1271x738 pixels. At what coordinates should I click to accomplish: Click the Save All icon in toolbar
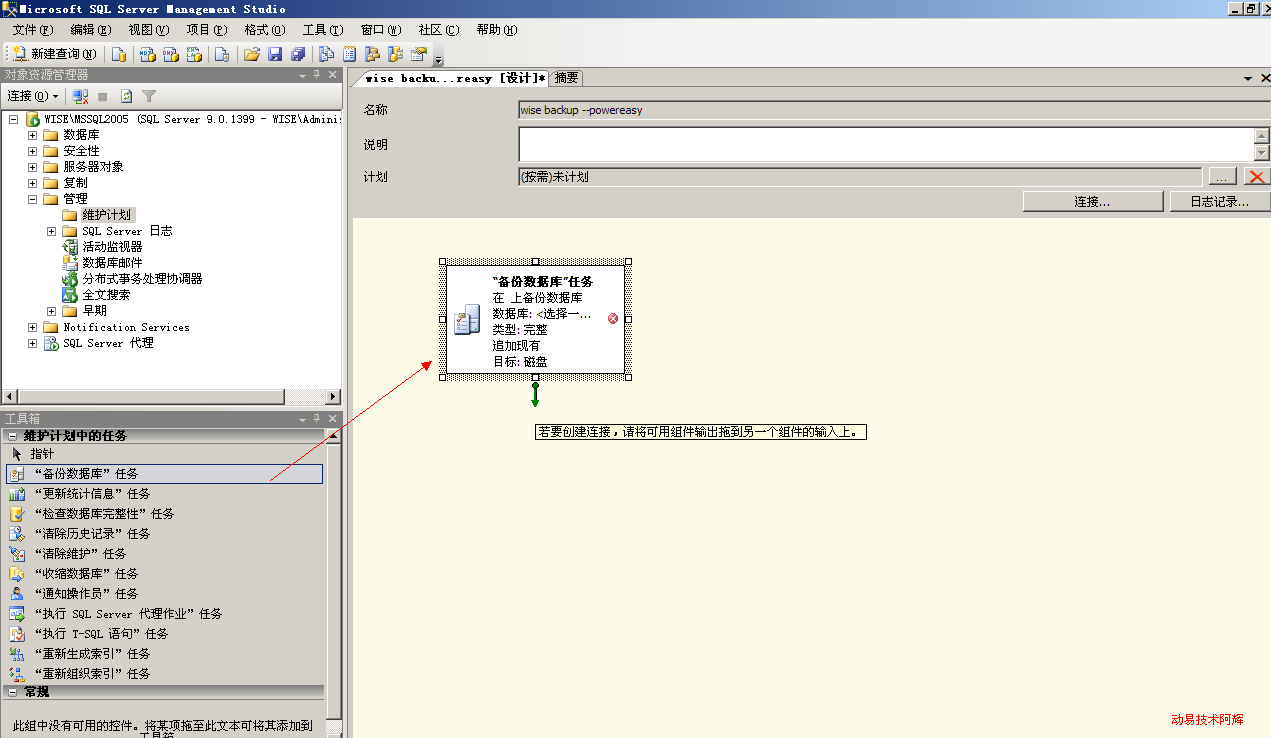(x=297, y=54)
